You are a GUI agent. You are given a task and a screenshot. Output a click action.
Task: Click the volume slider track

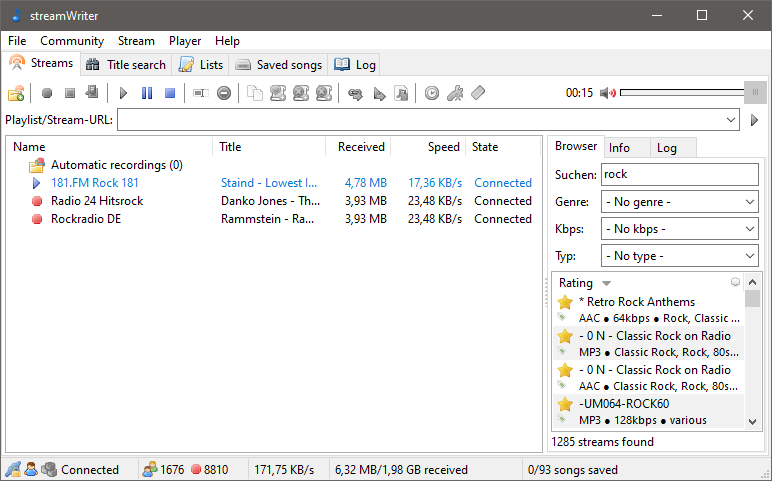click(x=682, y=93)
